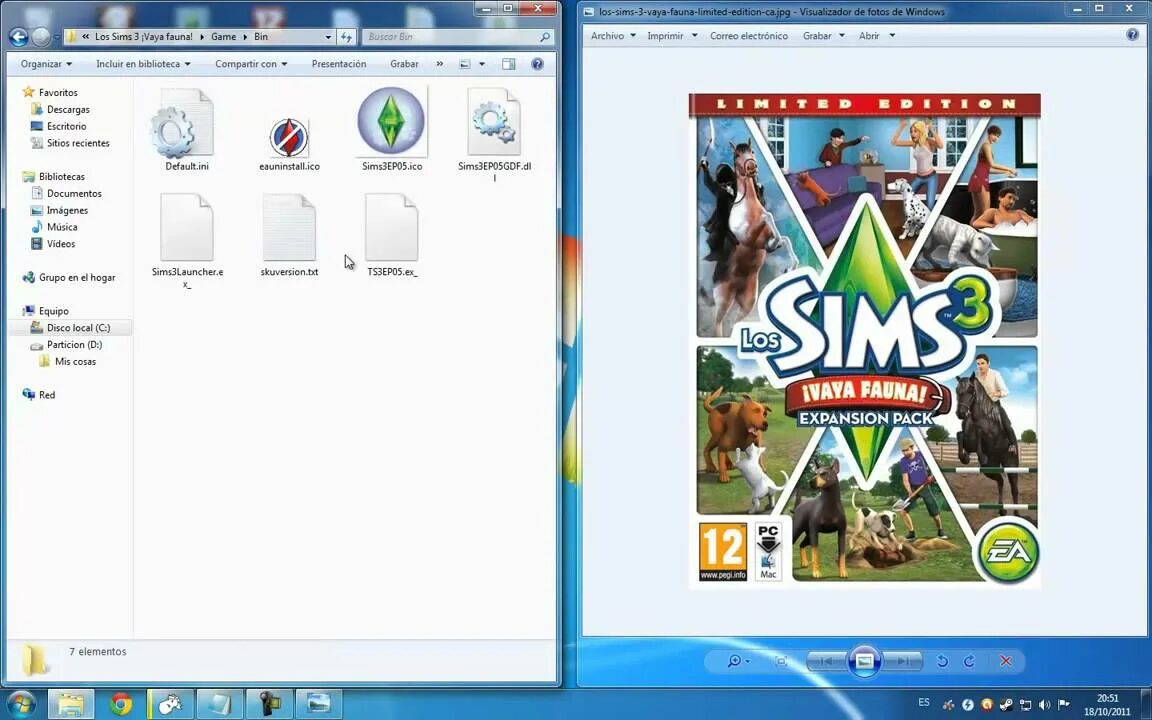The image size is (1152, 720).
Task: Open the Archivo menu in Photo Viewer
Action: [x=613, y=35]
